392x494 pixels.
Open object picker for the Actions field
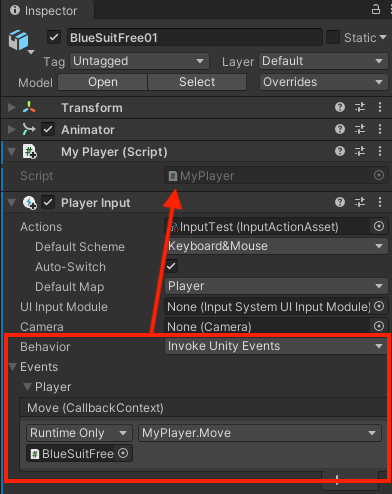[x=379, y=227]
